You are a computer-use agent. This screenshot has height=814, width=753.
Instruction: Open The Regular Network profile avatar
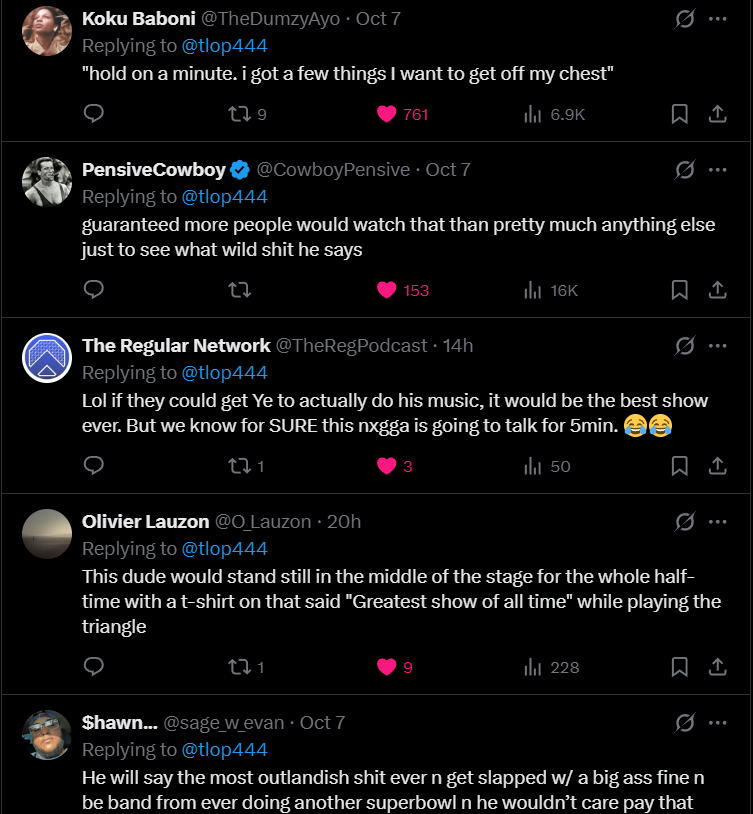coord(47,357)
